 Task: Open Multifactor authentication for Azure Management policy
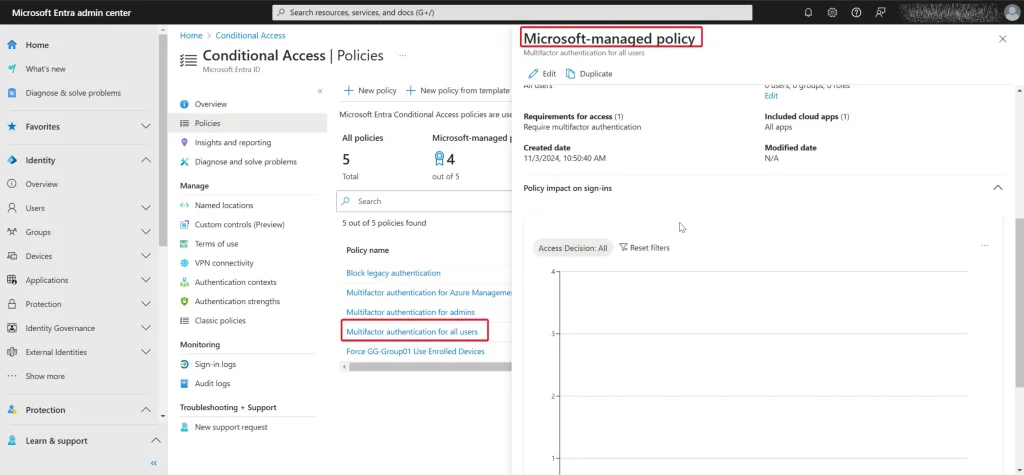point(428,293)
